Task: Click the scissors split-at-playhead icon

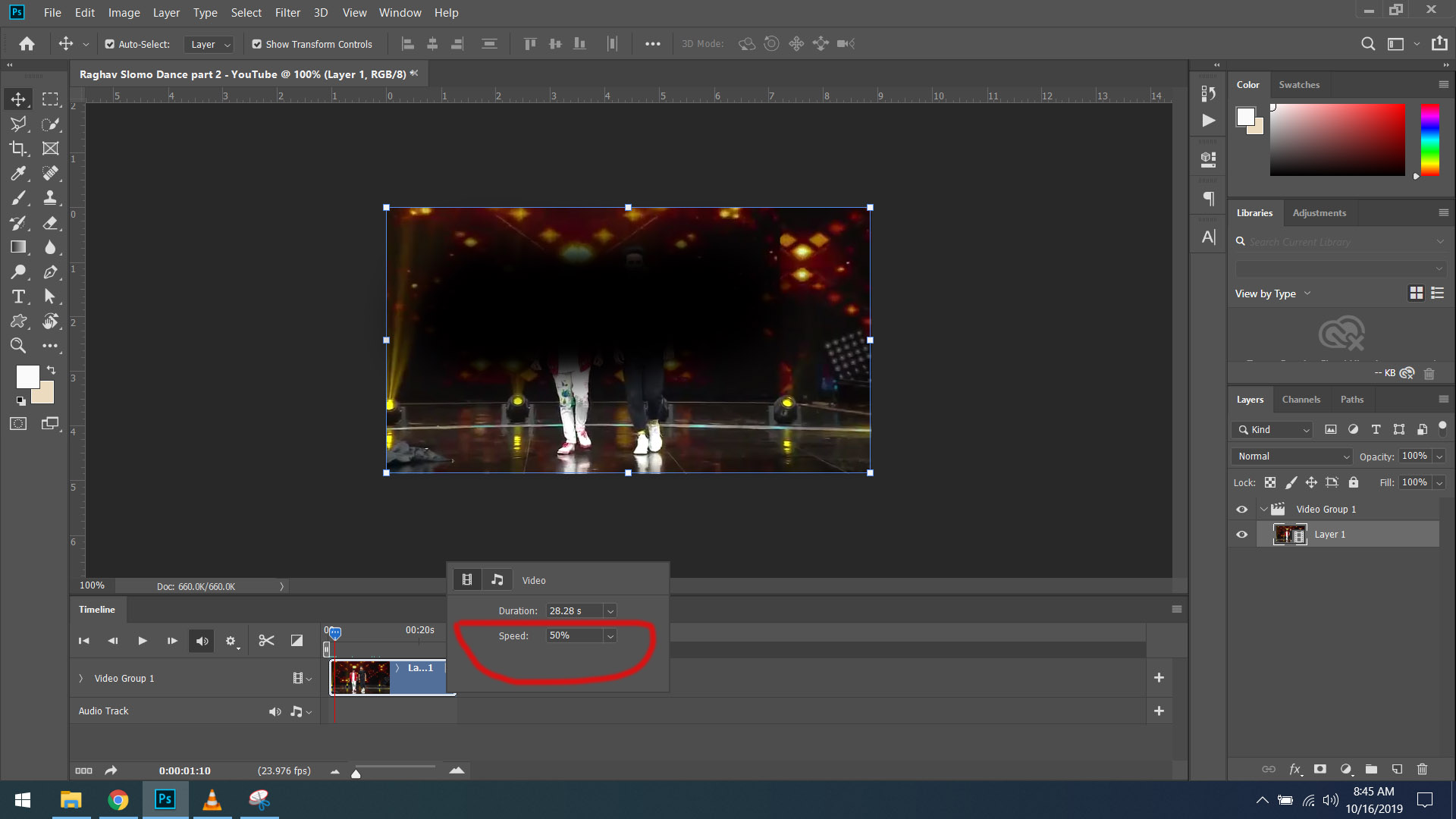Action: tap(265, 640)
